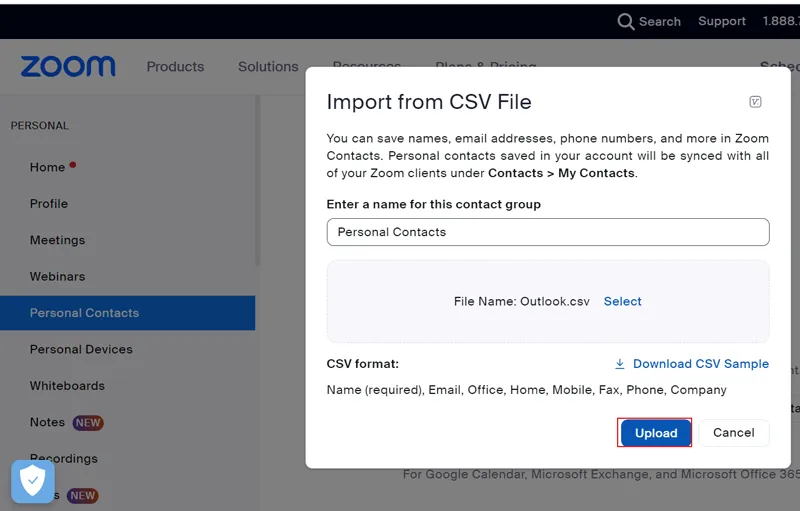Open Webinars in sidebar
The image size is (800, 511).
tap(57, 276)
